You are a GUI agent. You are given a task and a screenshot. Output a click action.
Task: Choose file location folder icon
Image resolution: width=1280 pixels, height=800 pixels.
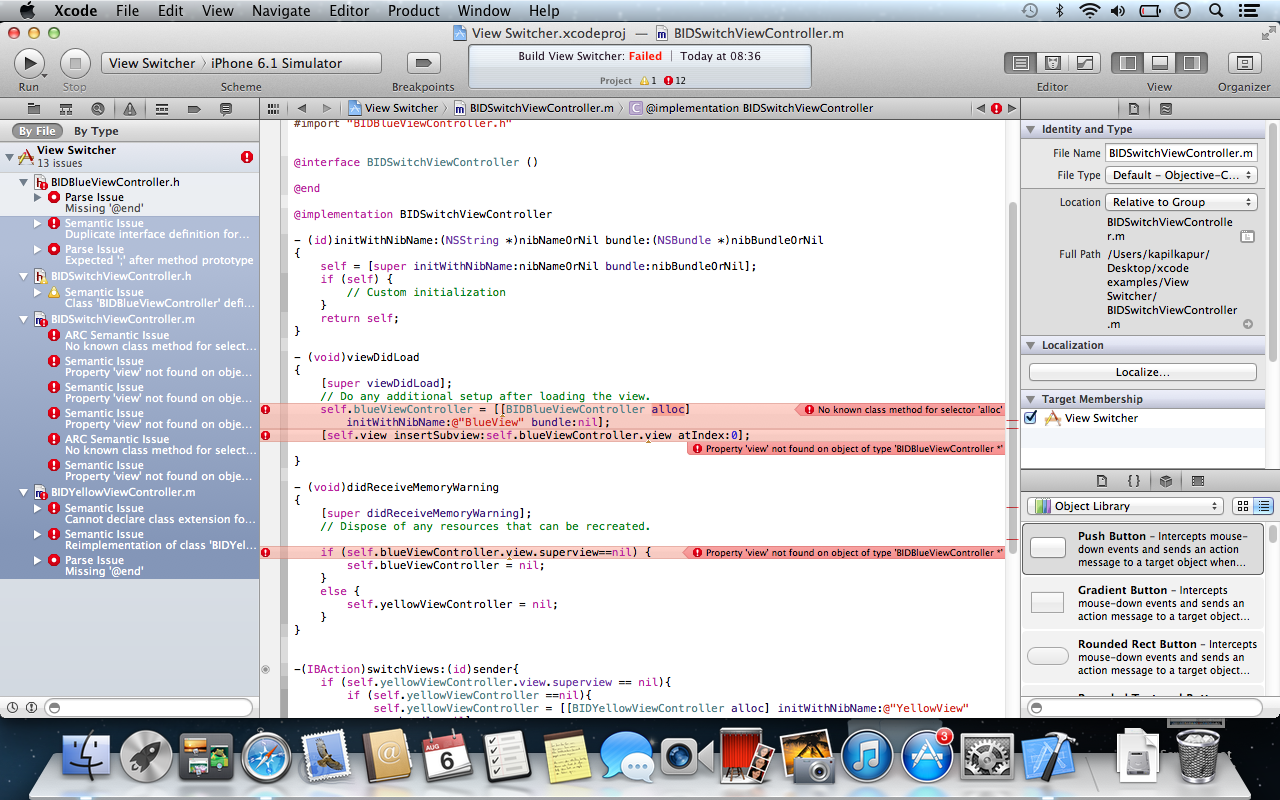click(x=1247, y=236)
